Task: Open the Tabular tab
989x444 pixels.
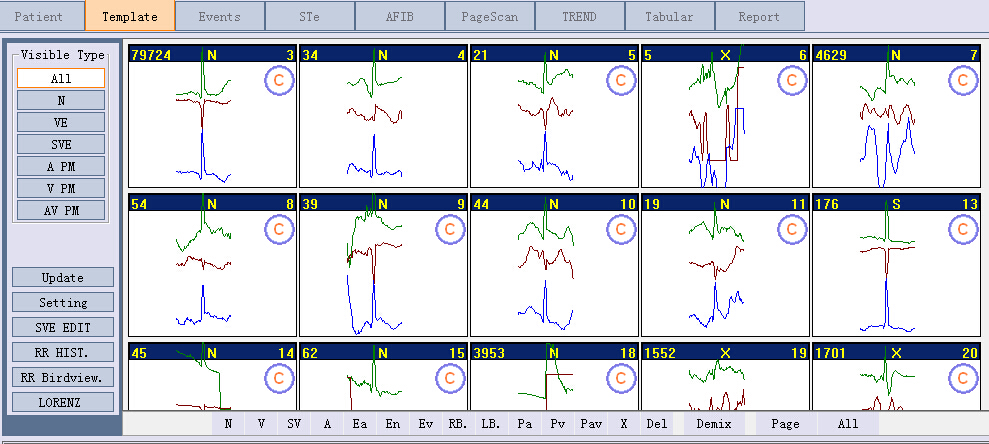Action: (x=669, y=16)
